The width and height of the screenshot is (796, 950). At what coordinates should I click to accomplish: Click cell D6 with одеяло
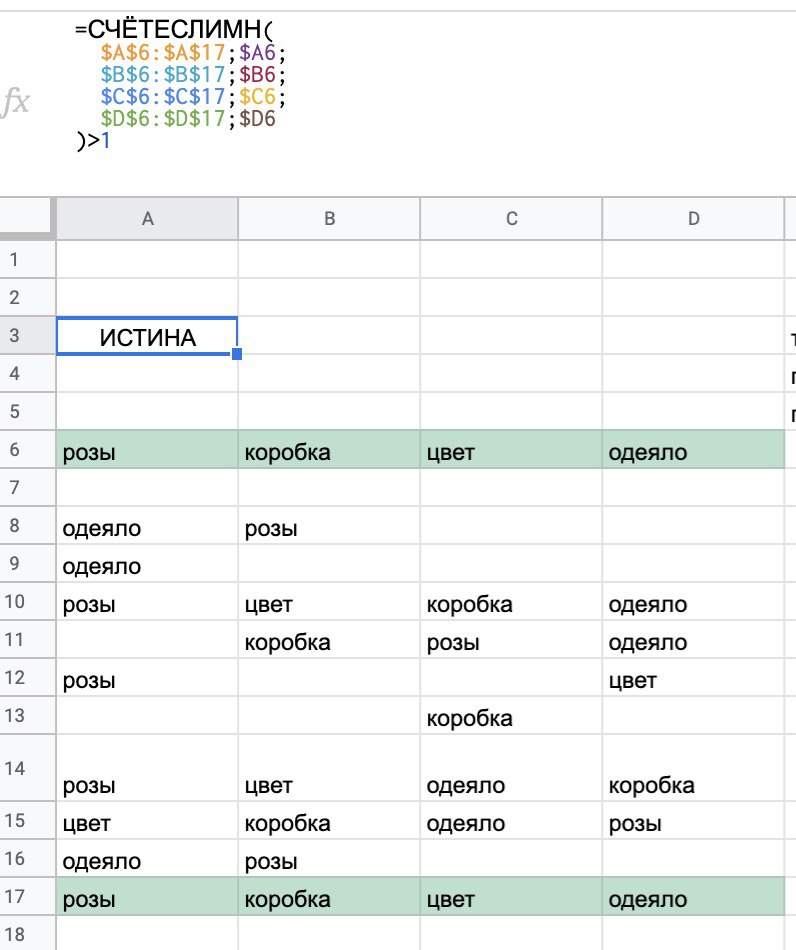pos(694,450)
